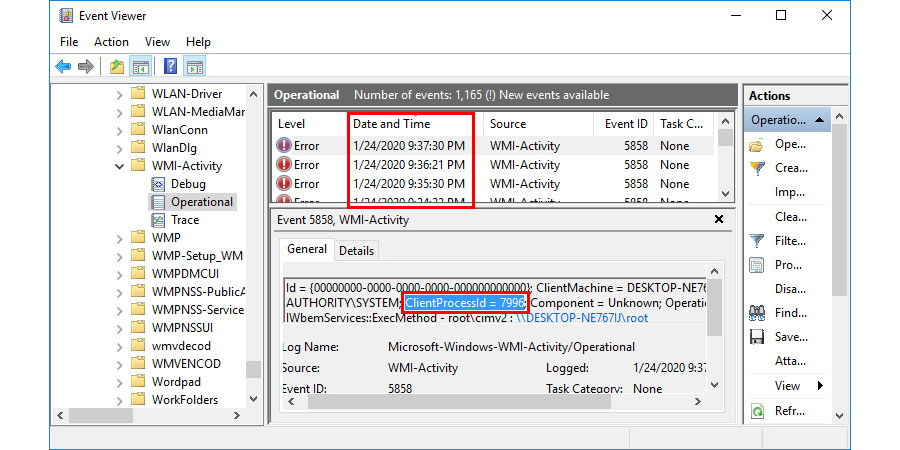900x450 pixels.
Task: Click the Trace log icon in tree
Action: pyautogui.click(x=158, y=220)
